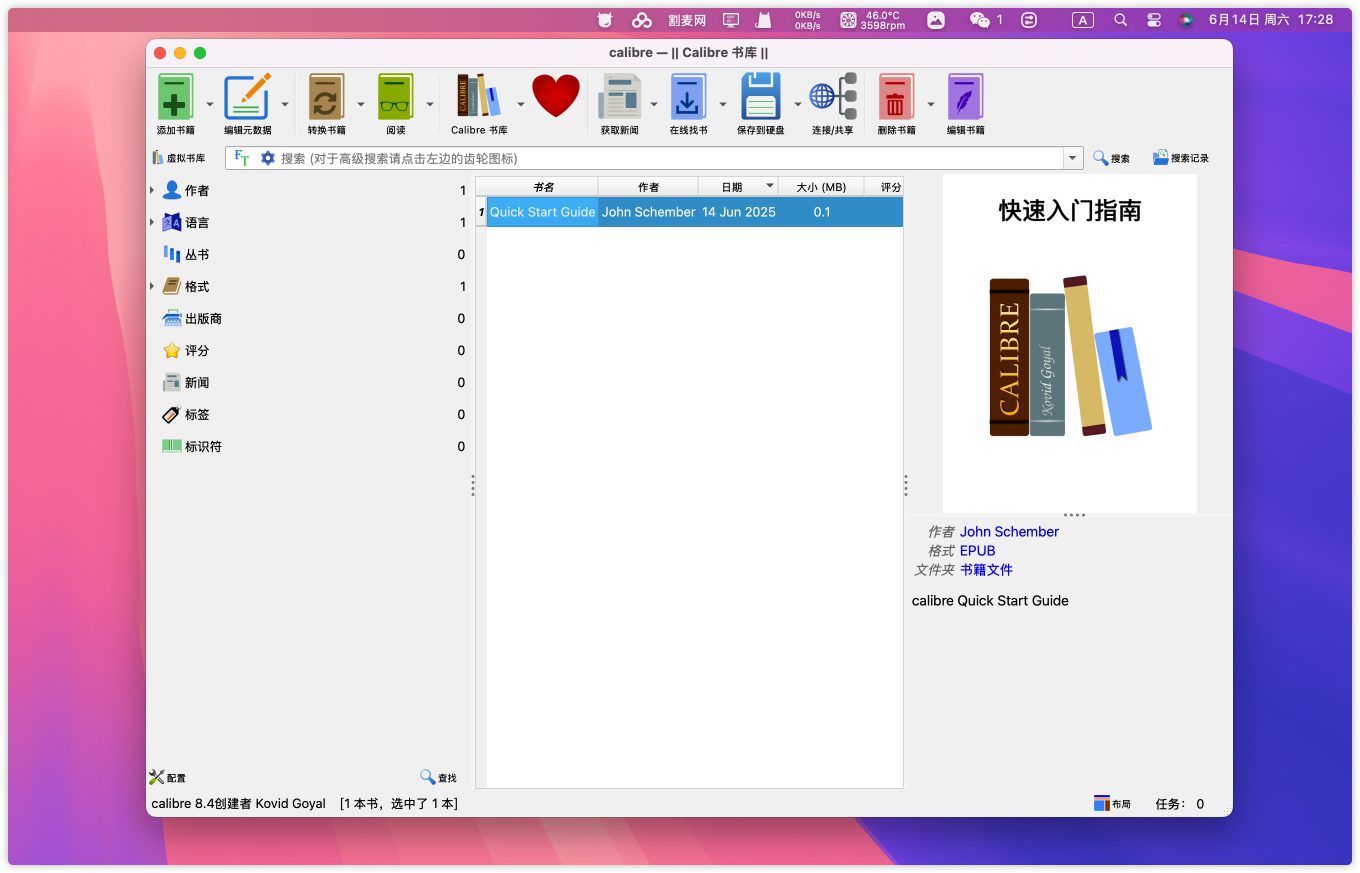Select Series (丛书) in tag browser
This screenshot has height=873, width=1360.
197,255
